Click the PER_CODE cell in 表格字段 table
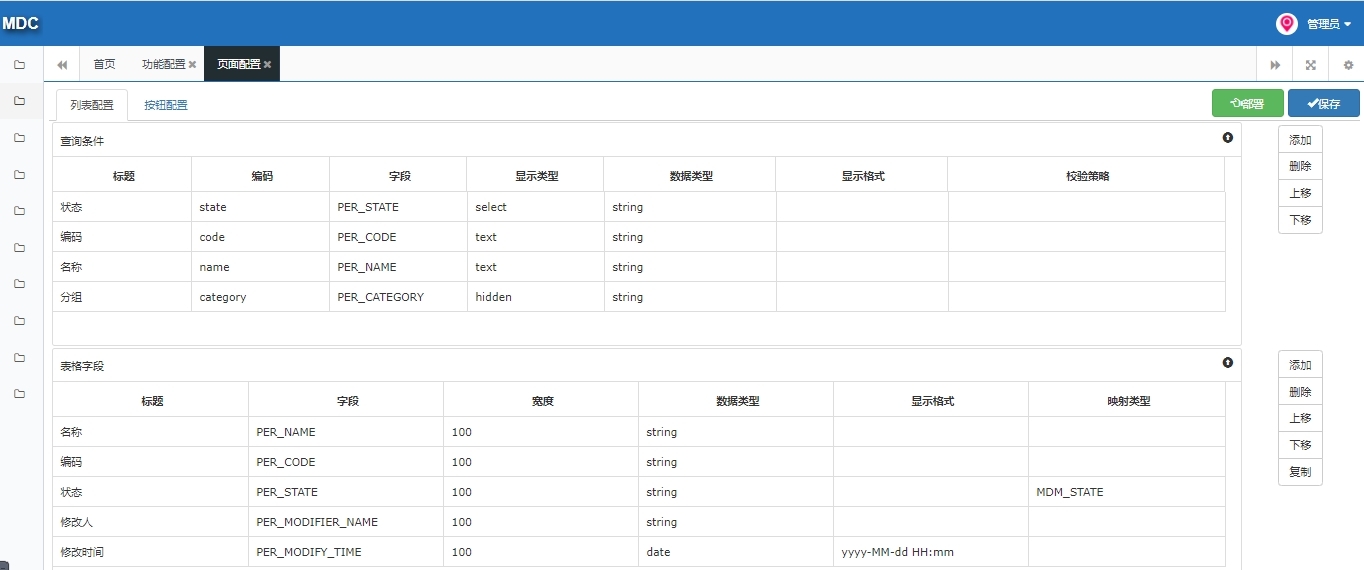 346,462
